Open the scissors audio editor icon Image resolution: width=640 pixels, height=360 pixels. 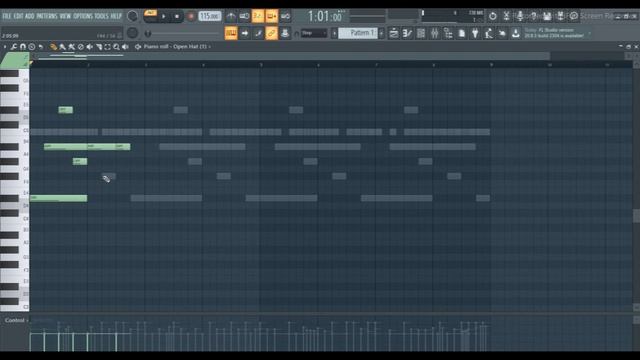coord(506,16)
